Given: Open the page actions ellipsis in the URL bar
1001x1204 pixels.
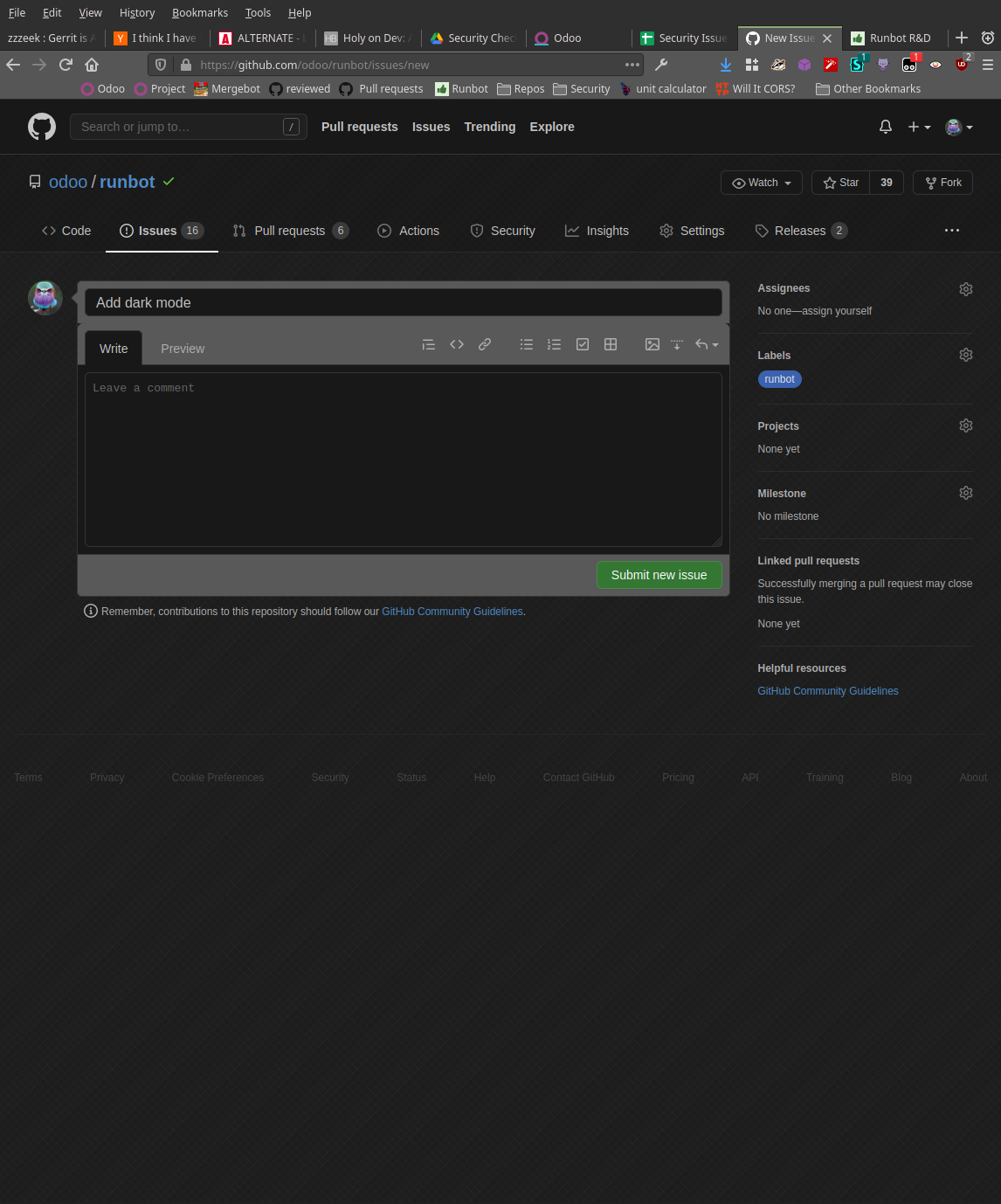Looking at the screenshot, I should pos(632,65).
